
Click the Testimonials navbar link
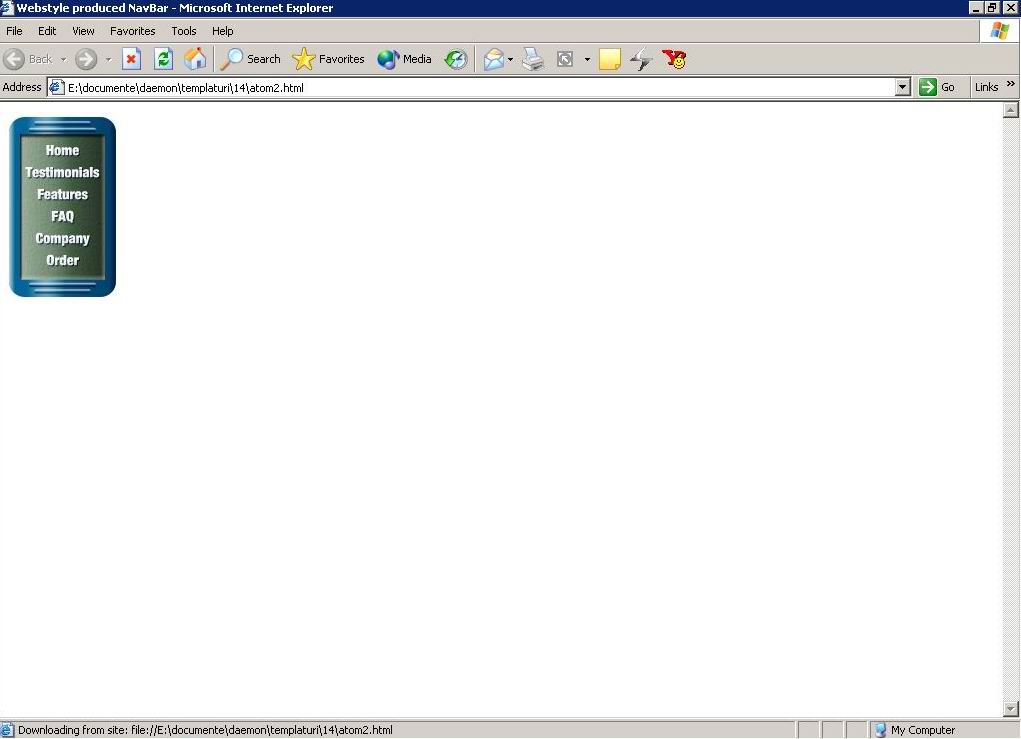pyautogui.click(x=62, y=172)
